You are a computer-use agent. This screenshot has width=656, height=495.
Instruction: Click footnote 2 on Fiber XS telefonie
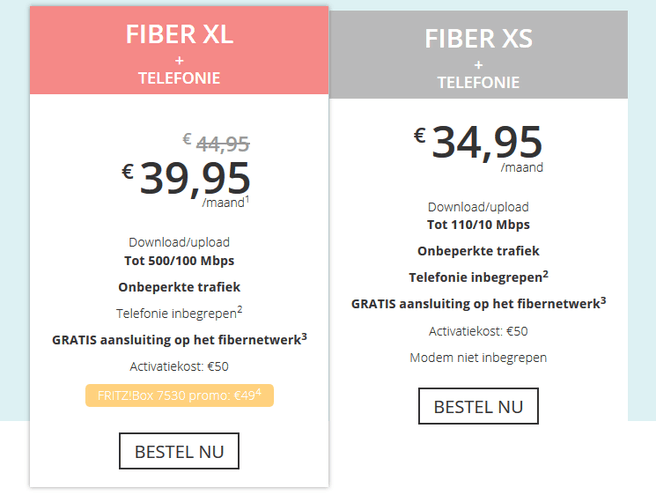click(x=545, y=272)
